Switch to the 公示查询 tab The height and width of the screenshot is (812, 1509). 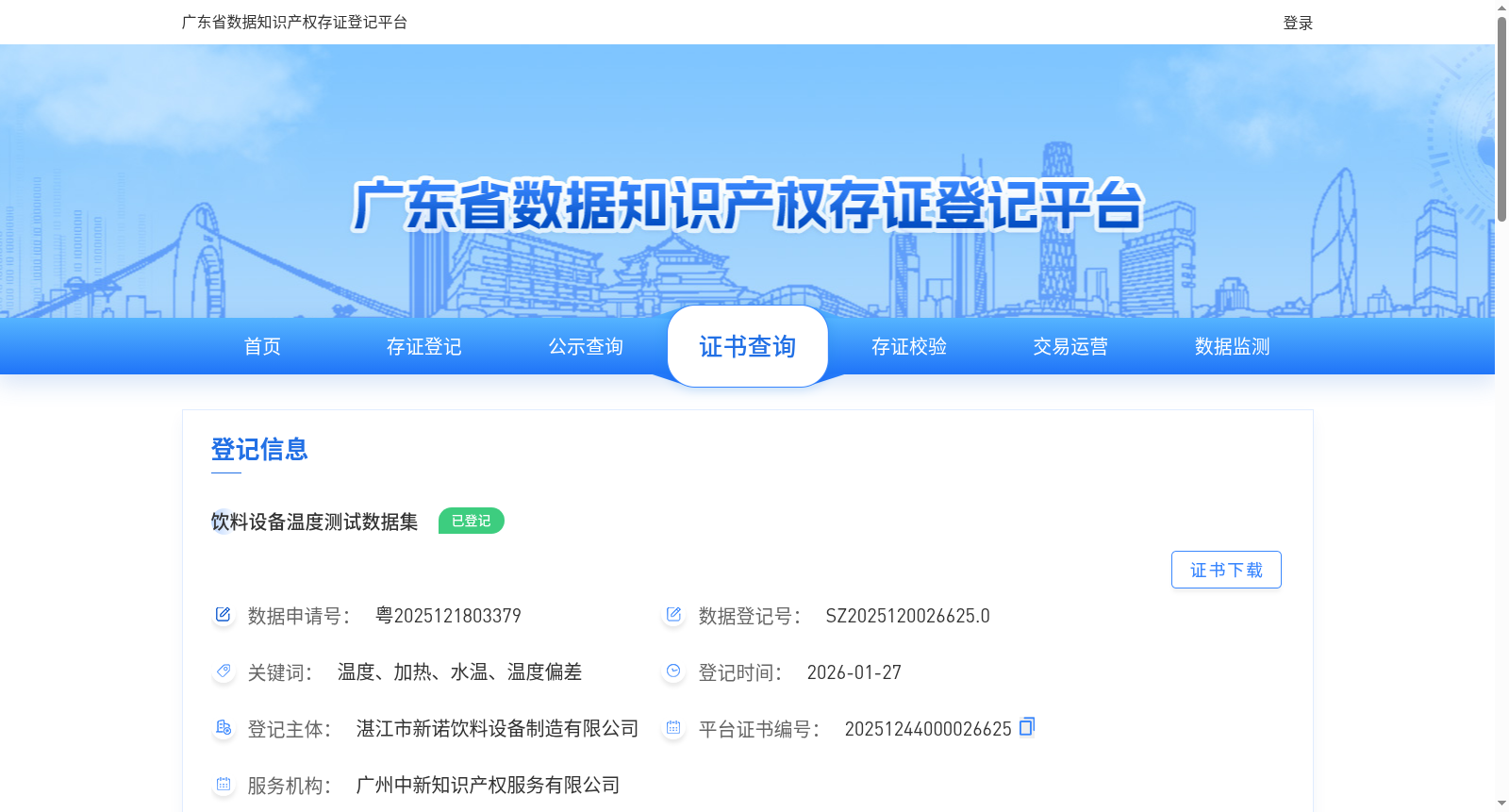point(586,347)
